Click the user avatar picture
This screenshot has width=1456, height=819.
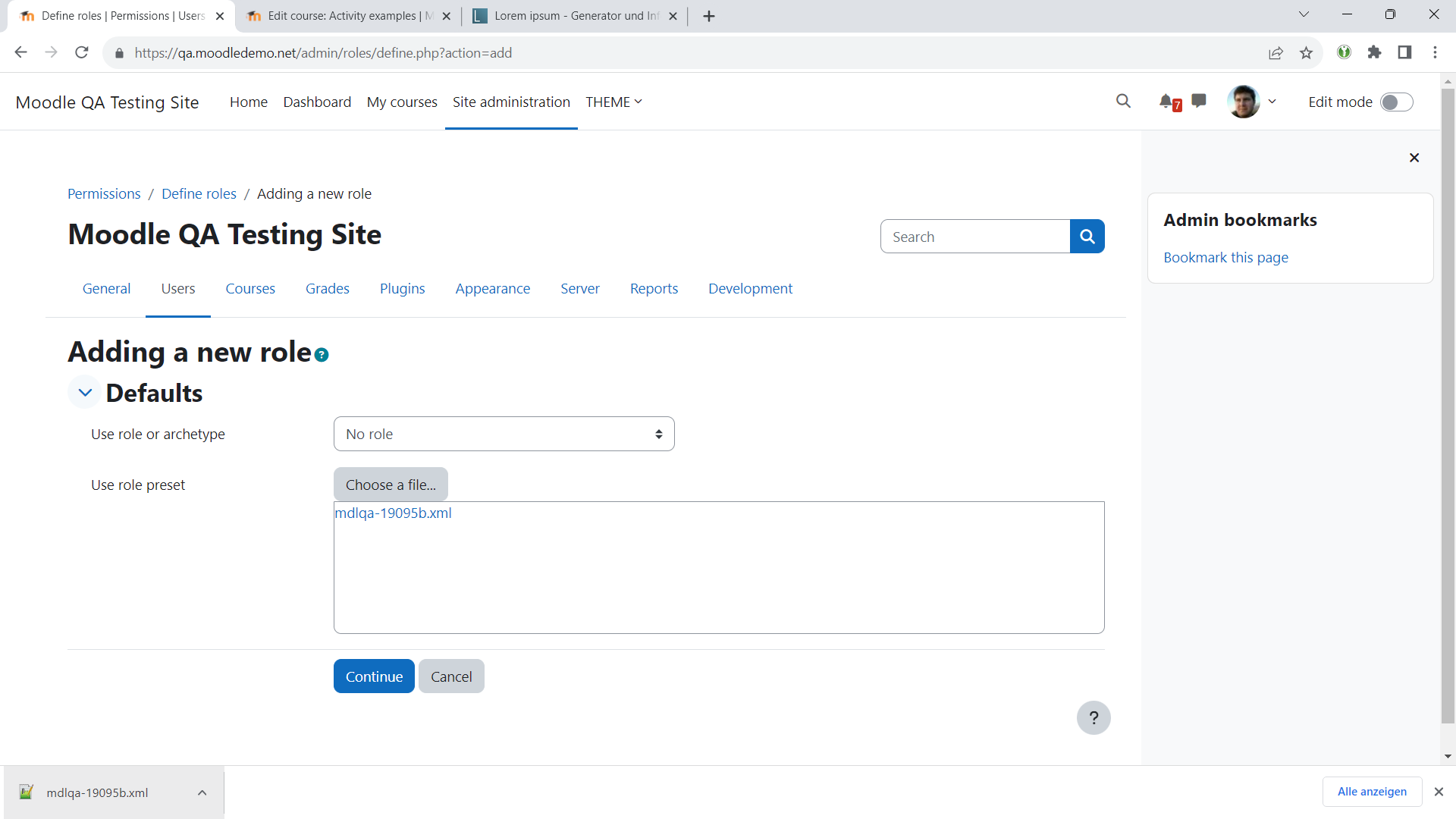[x=1244, y=102]
